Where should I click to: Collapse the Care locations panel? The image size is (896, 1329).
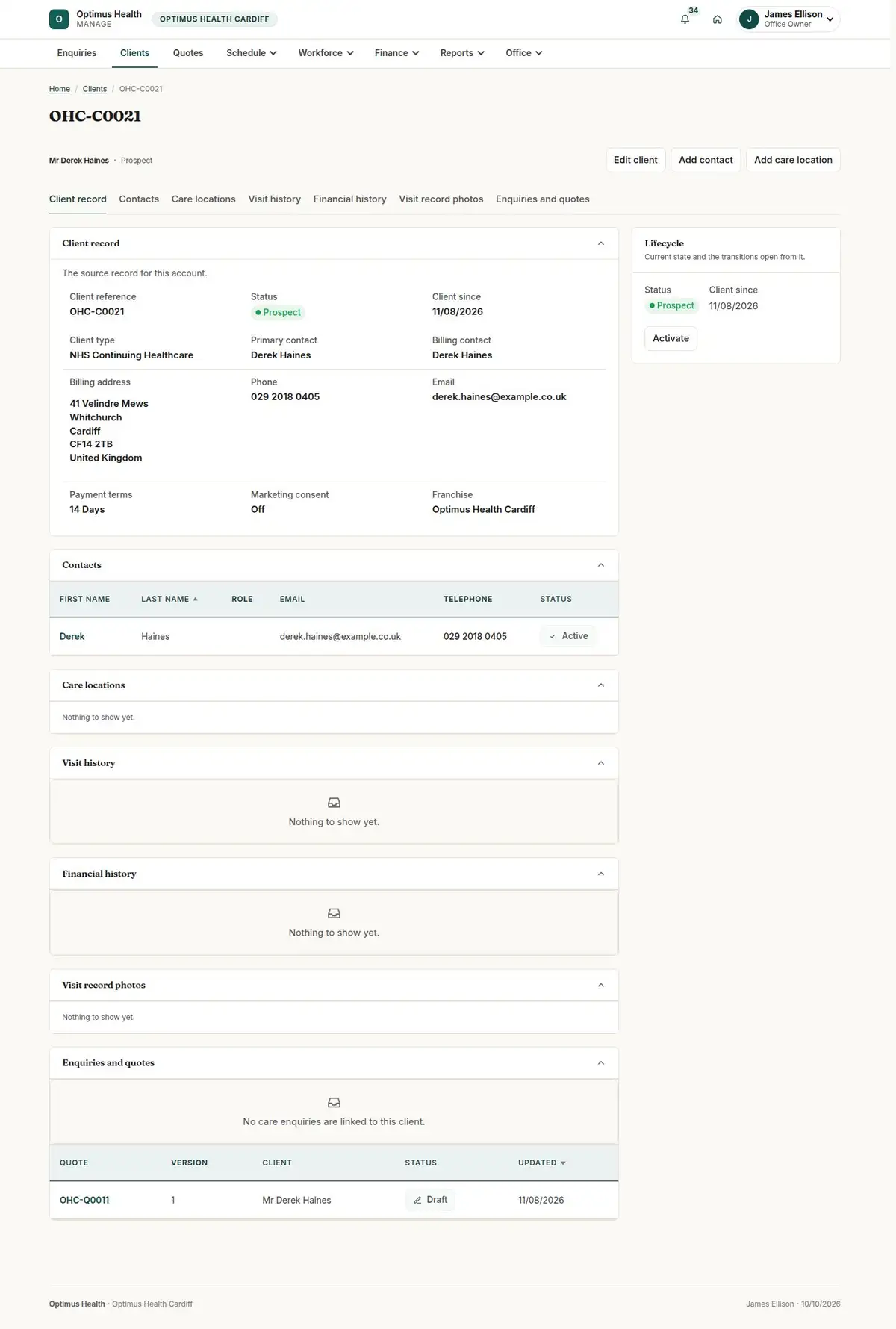click(x=601, y=685)
